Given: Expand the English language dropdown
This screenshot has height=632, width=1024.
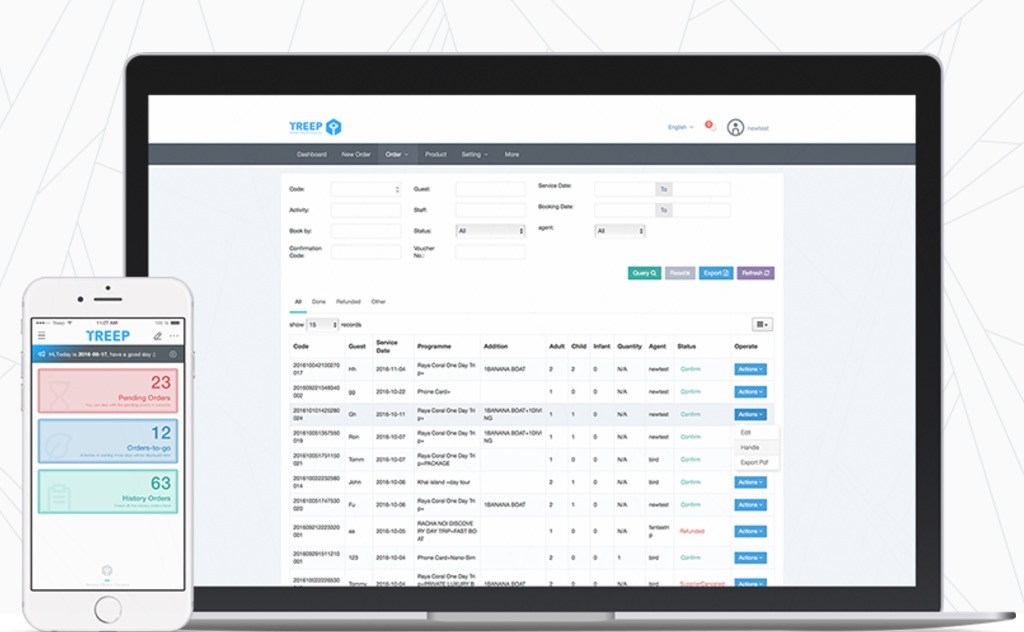Looking at the screenshot, I should pyautogui.click(x=680, y=127).
